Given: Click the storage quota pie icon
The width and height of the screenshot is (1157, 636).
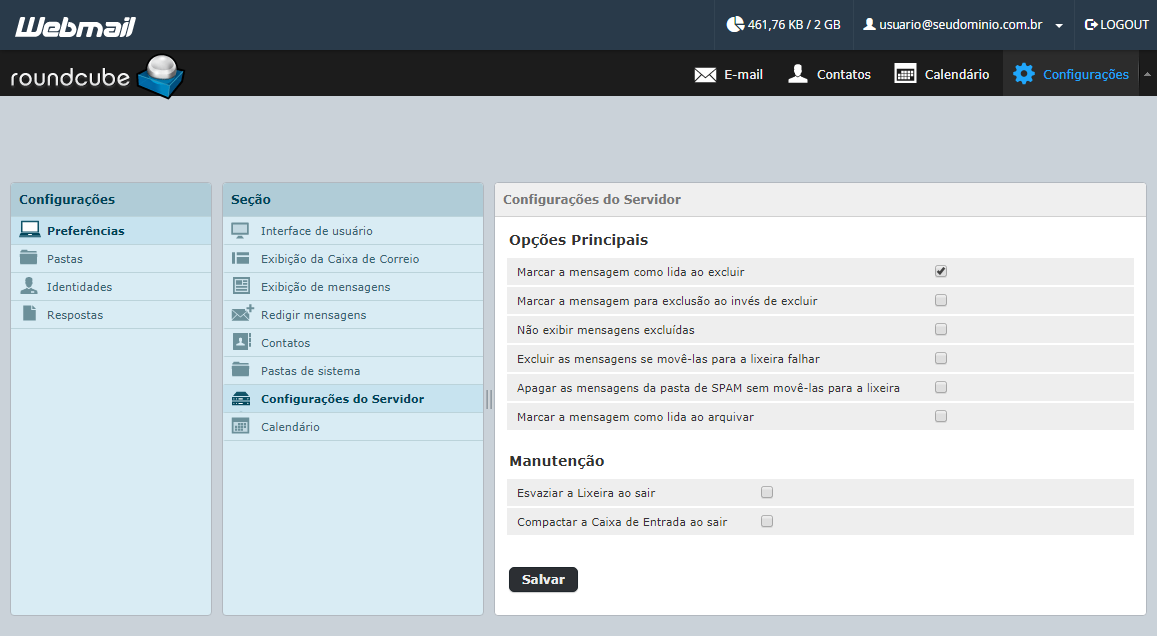Looking at the screenshot, I should tap(734, 24).
